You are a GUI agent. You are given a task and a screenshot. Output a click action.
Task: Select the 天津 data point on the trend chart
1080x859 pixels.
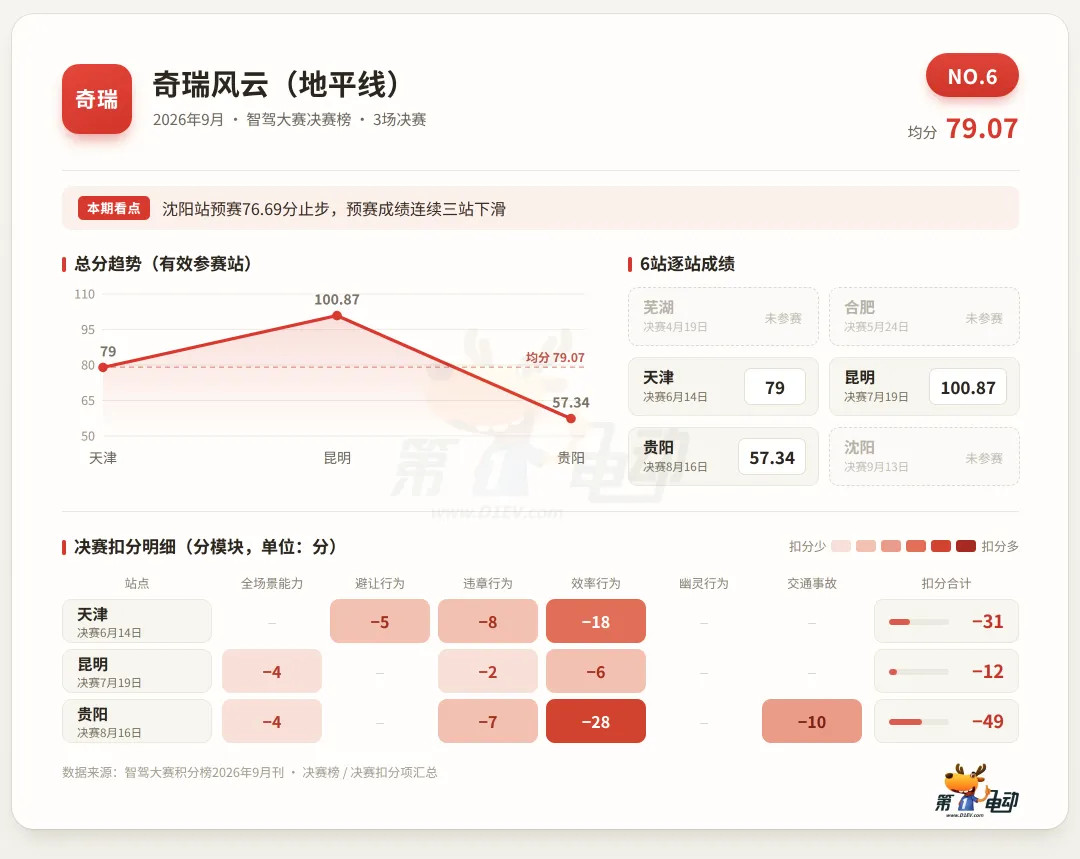(x=103, y=367)
